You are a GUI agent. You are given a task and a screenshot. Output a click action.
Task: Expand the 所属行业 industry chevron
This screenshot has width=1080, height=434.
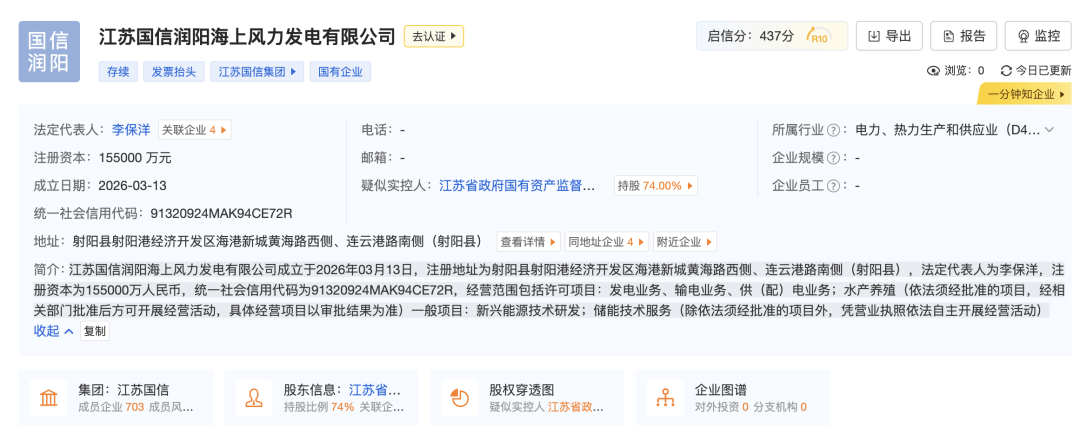click(1049, 130)
